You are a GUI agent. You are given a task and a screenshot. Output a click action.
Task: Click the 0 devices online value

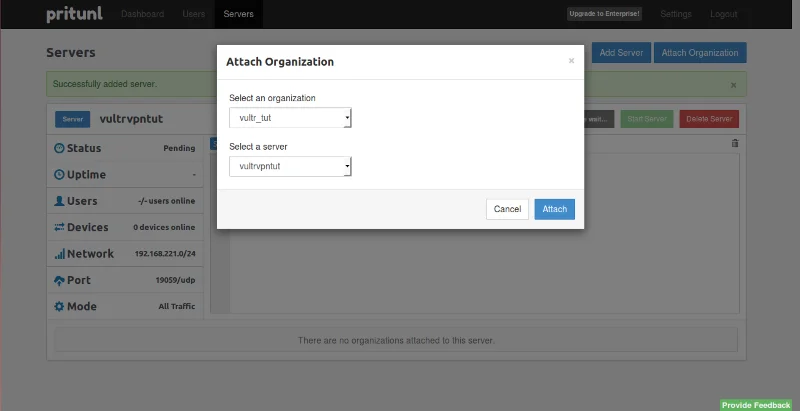(164, 227)
